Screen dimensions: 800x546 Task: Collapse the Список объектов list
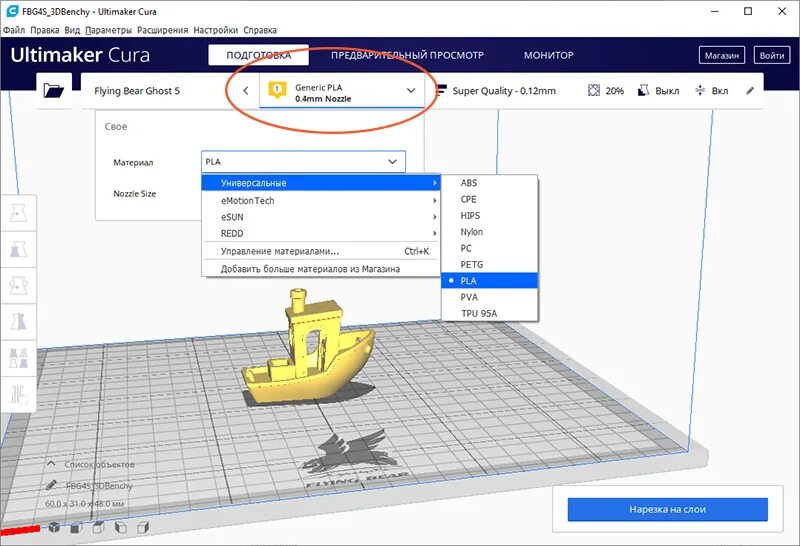coord(52,464)
